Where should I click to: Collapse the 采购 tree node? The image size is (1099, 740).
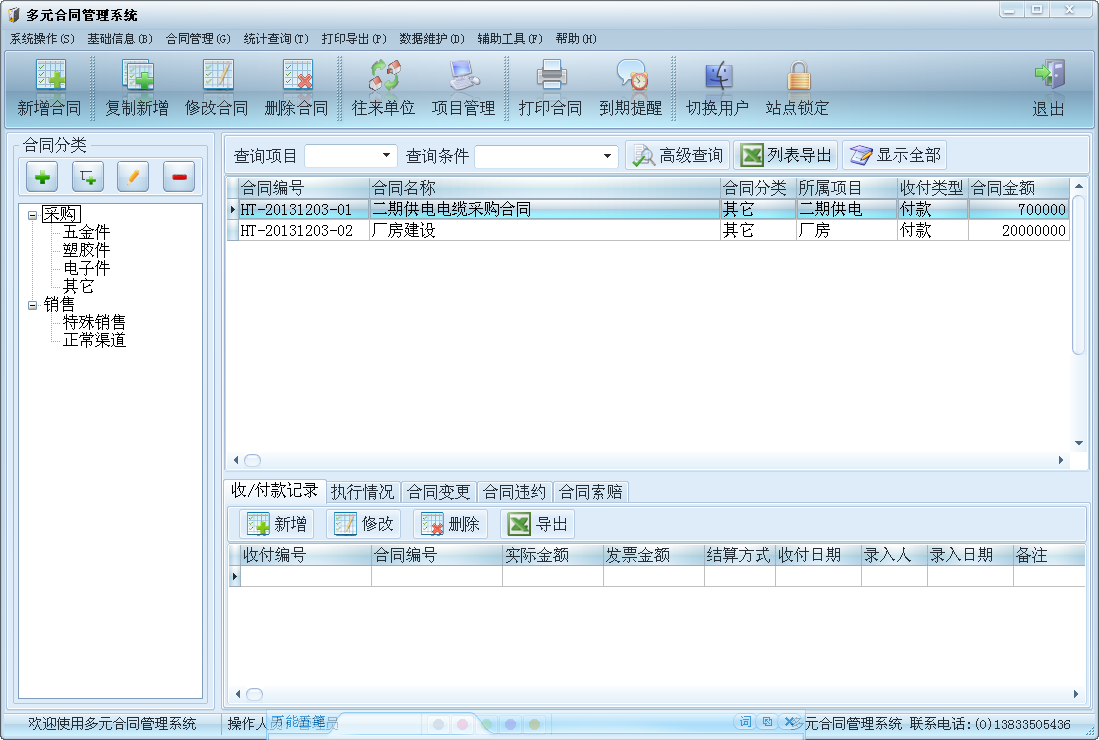(32, 215)
